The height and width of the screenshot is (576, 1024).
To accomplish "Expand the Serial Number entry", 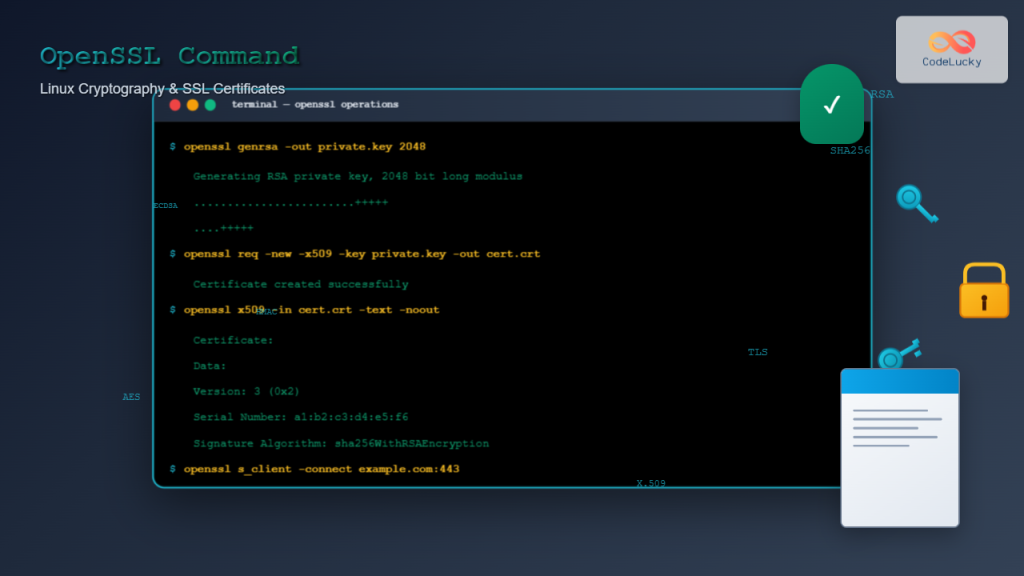I will [x=300, y=417].
